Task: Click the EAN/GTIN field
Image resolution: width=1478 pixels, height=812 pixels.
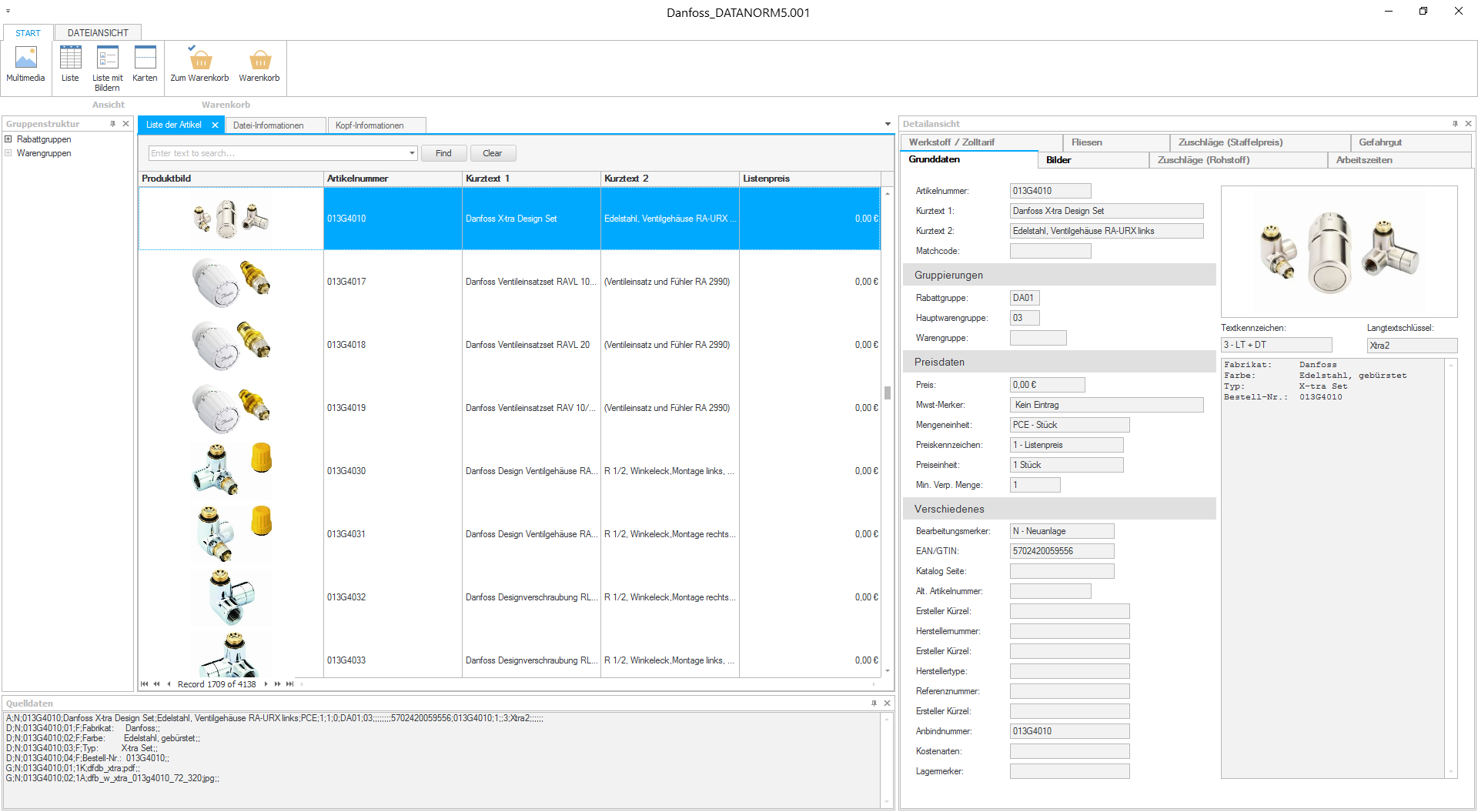Action: pyautogui.click(x=1062, y=551)
